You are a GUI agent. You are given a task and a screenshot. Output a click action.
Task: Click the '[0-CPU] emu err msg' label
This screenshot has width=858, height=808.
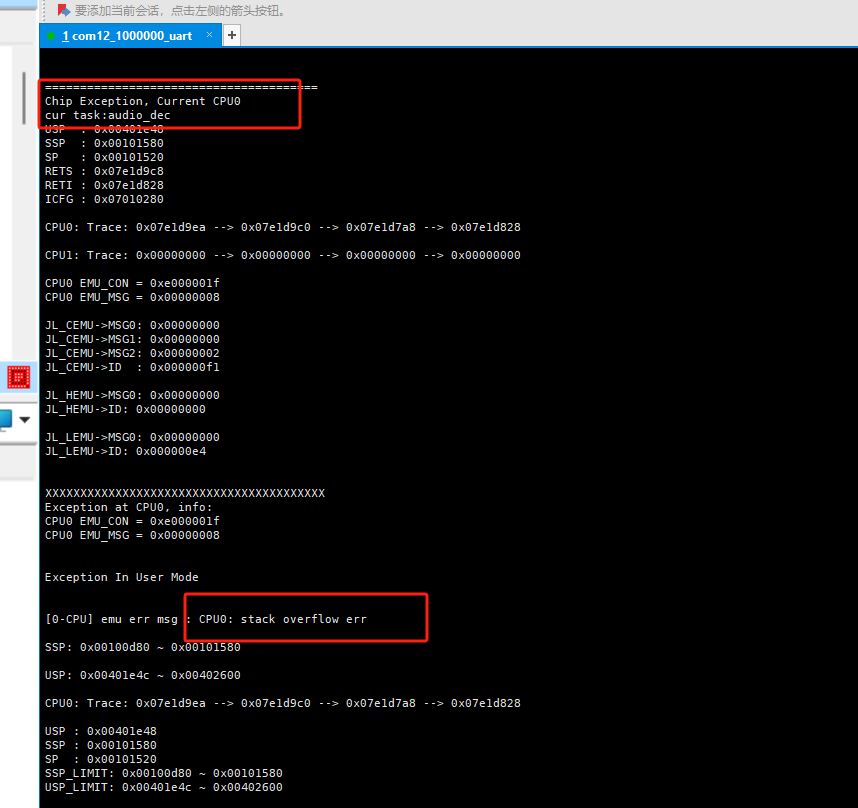[111, 619]
